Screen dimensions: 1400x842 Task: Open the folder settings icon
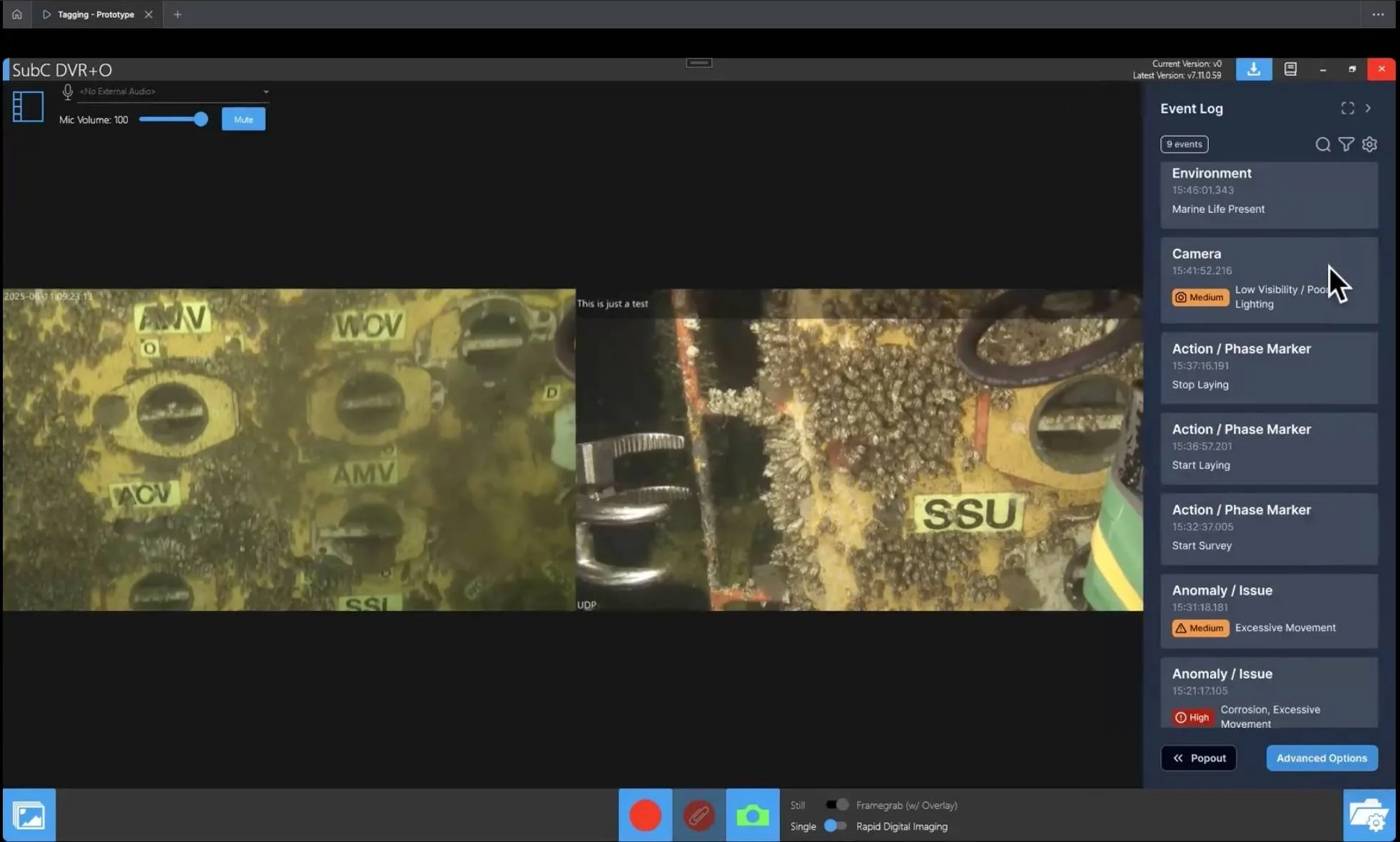1369,815
